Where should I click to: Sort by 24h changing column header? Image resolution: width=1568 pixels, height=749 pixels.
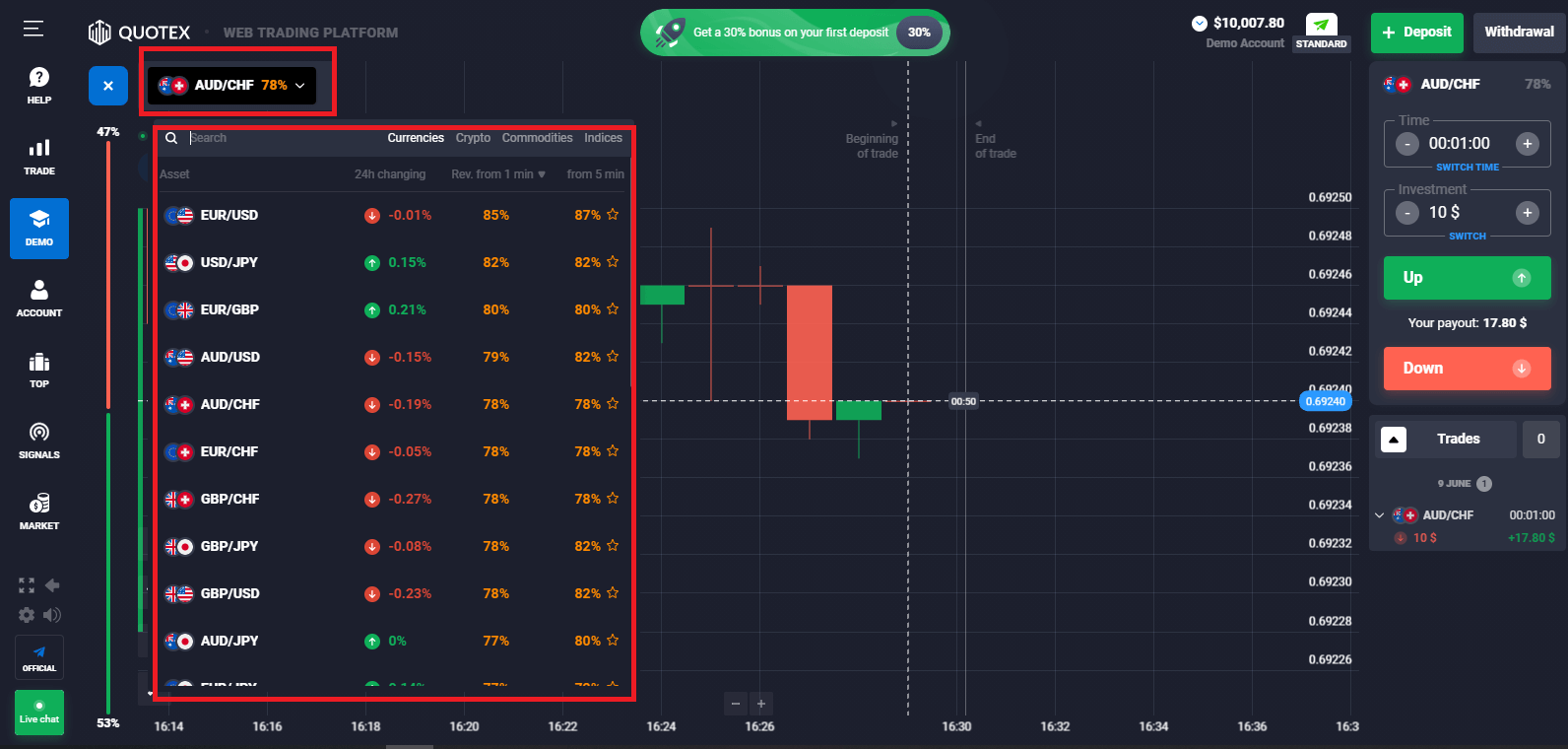tap(390, 174)
